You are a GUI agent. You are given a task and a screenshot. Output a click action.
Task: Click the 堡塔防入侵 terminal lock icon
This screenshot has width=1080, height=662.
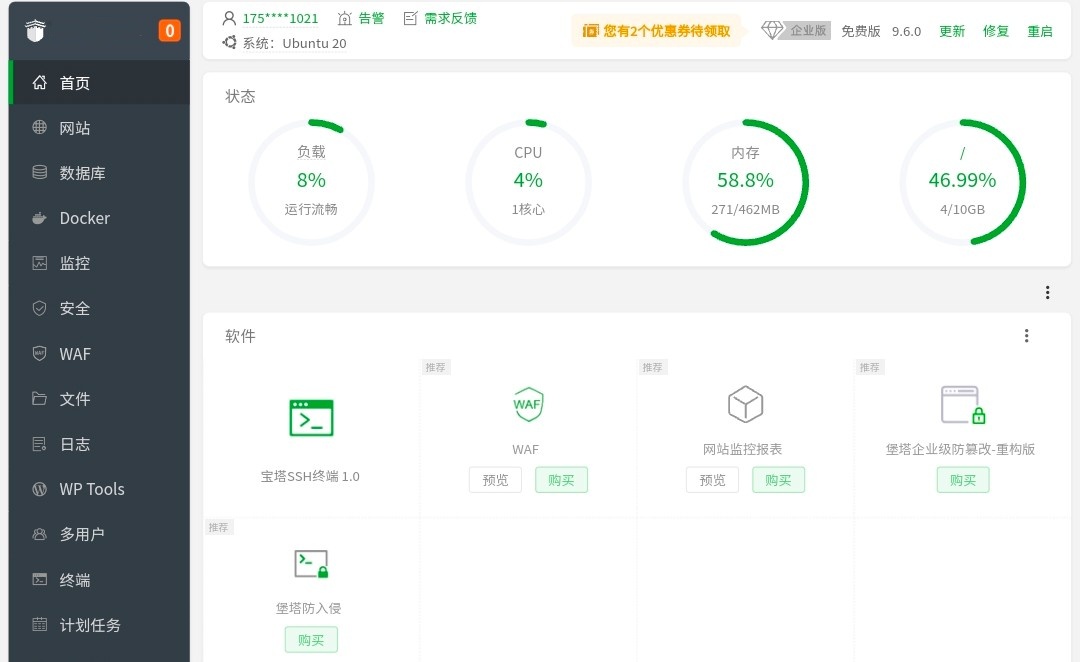(x=311, y=564)
